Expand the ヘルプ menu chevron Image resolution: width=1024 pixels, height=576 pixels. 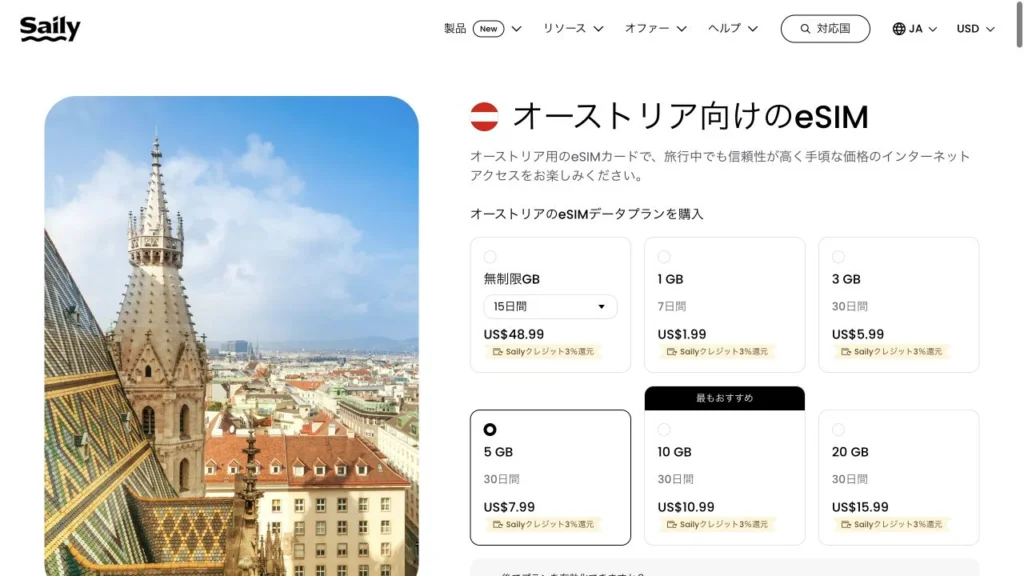(x=752, y=29)
